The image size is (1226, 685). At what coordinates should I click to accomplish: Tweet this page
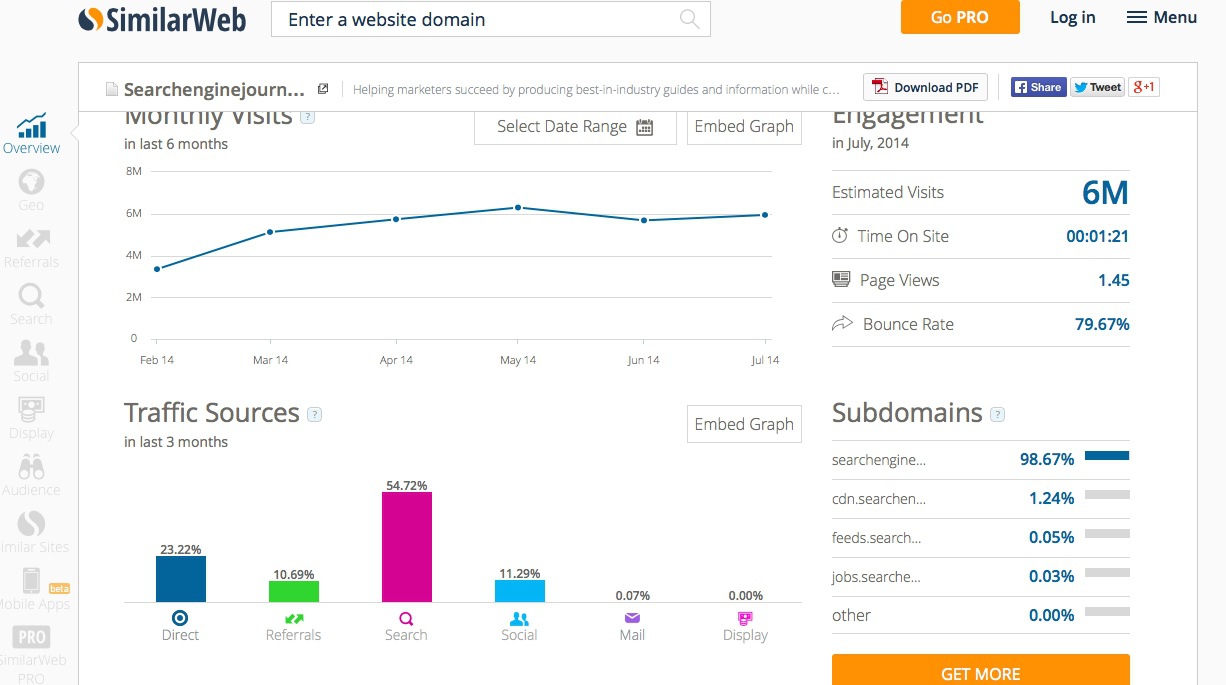[1097, 87]
